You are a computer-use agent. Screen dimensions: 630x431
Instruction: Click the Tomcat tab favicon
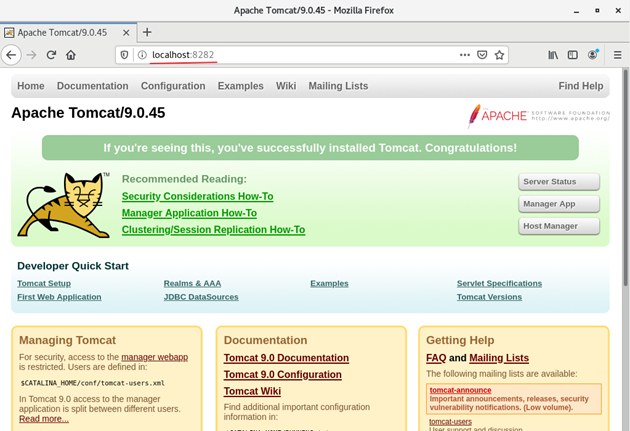[9, 33]
